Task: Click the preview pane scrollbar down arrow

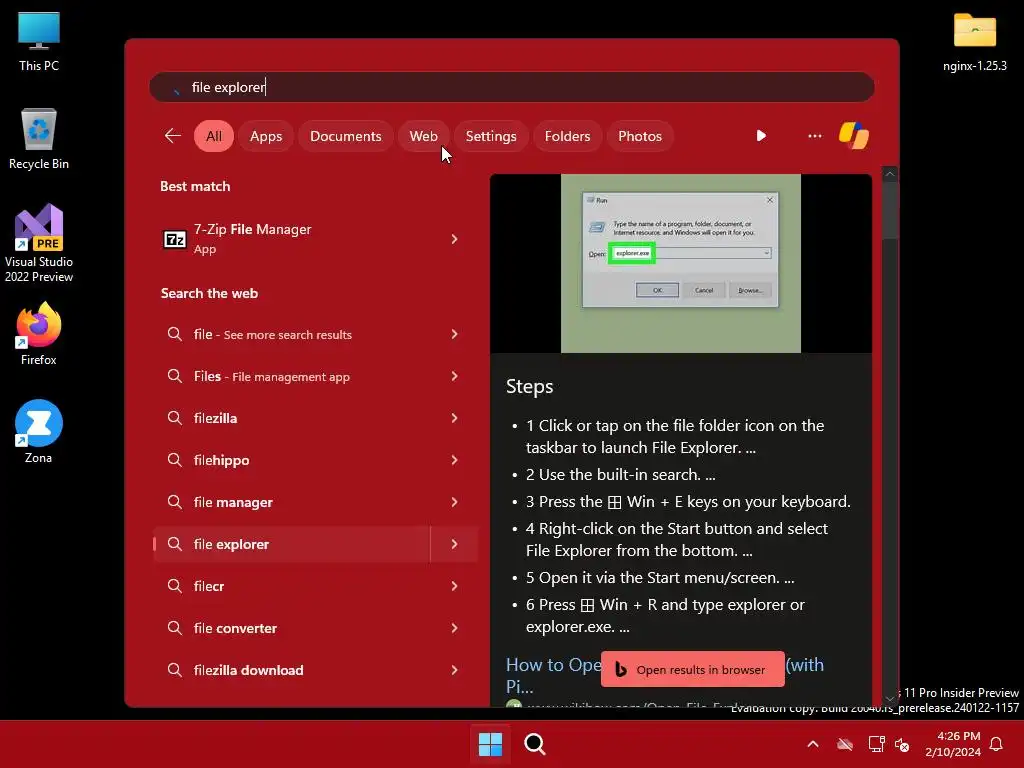Action: click(889, 698)
